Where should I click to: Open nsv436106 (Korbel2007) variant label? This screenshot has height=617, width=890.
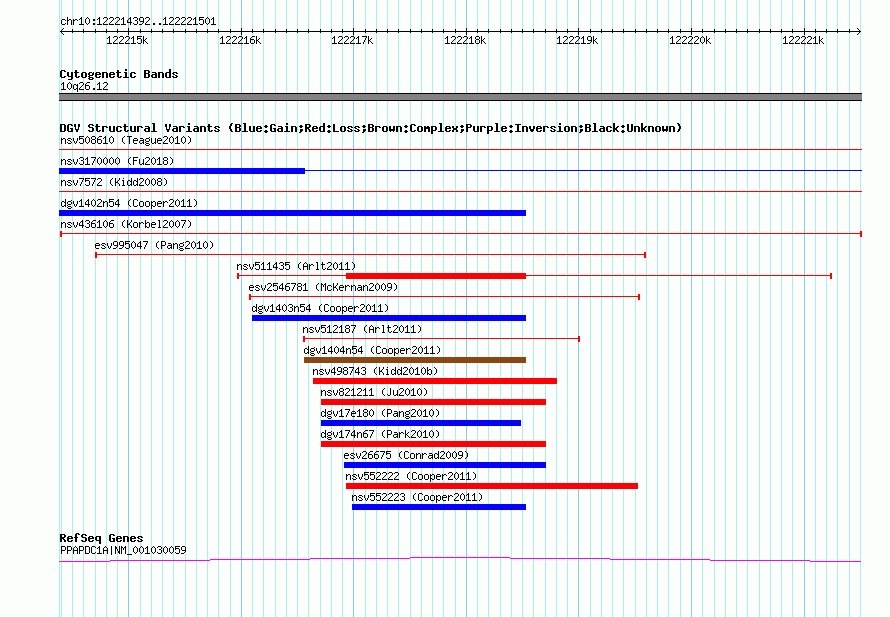pyautogui.click(x=126, y=224)
